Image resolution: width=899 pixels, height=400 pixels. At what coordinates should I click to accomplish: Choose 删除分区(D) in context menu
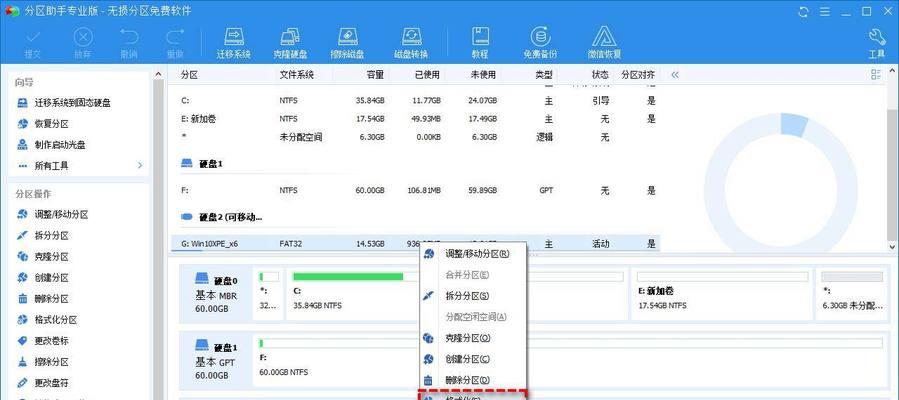point(473,380)
